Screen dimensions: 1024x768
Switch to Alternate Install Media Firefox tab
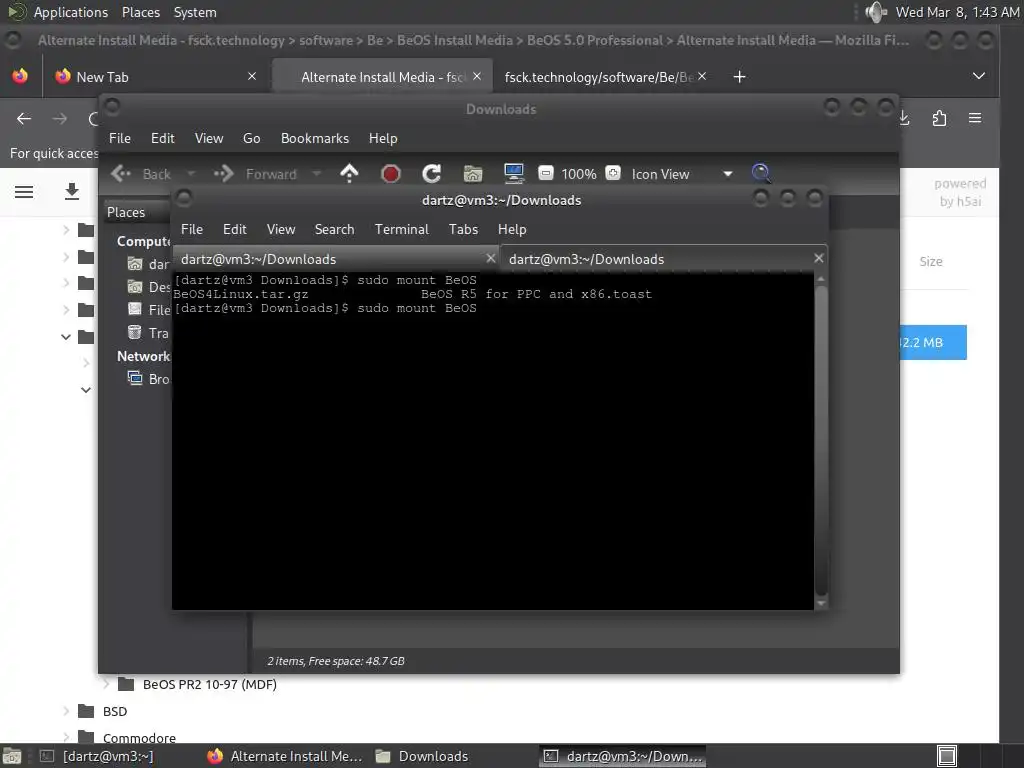[381, 77]
